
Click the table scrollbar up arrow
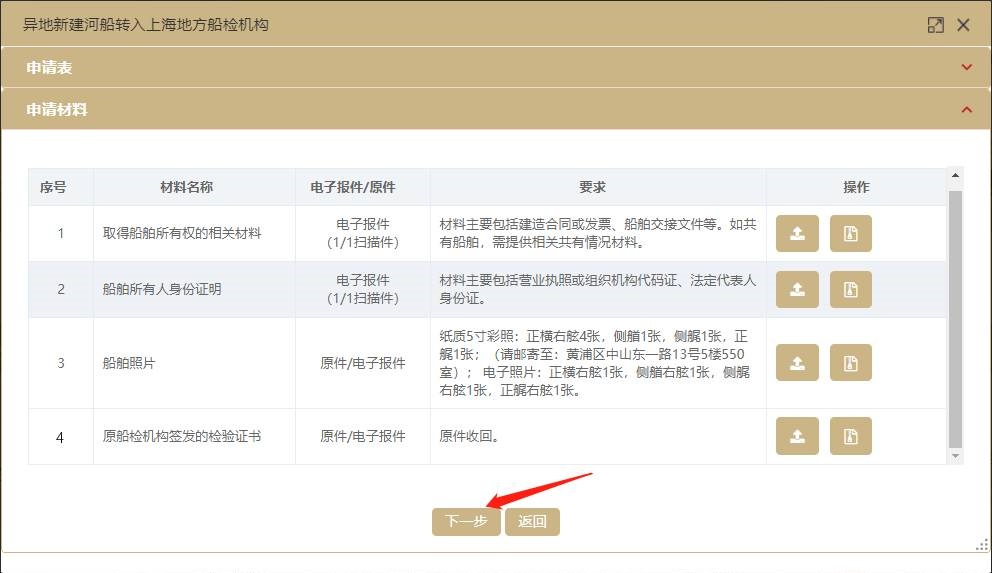(955, 175)
